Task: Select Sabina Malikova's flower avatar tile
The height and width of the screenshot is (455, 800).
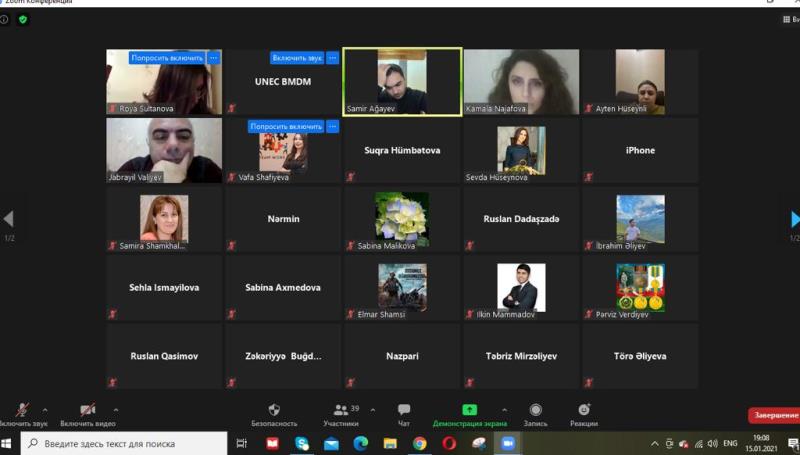Action: (x=402, y=219)
